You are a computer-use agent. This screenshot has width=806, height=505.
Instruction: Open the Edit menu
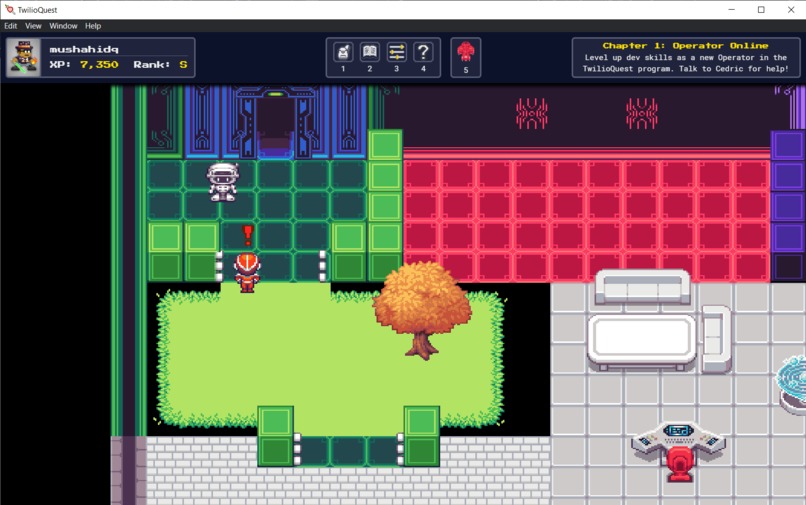click(x=11, y=26)
